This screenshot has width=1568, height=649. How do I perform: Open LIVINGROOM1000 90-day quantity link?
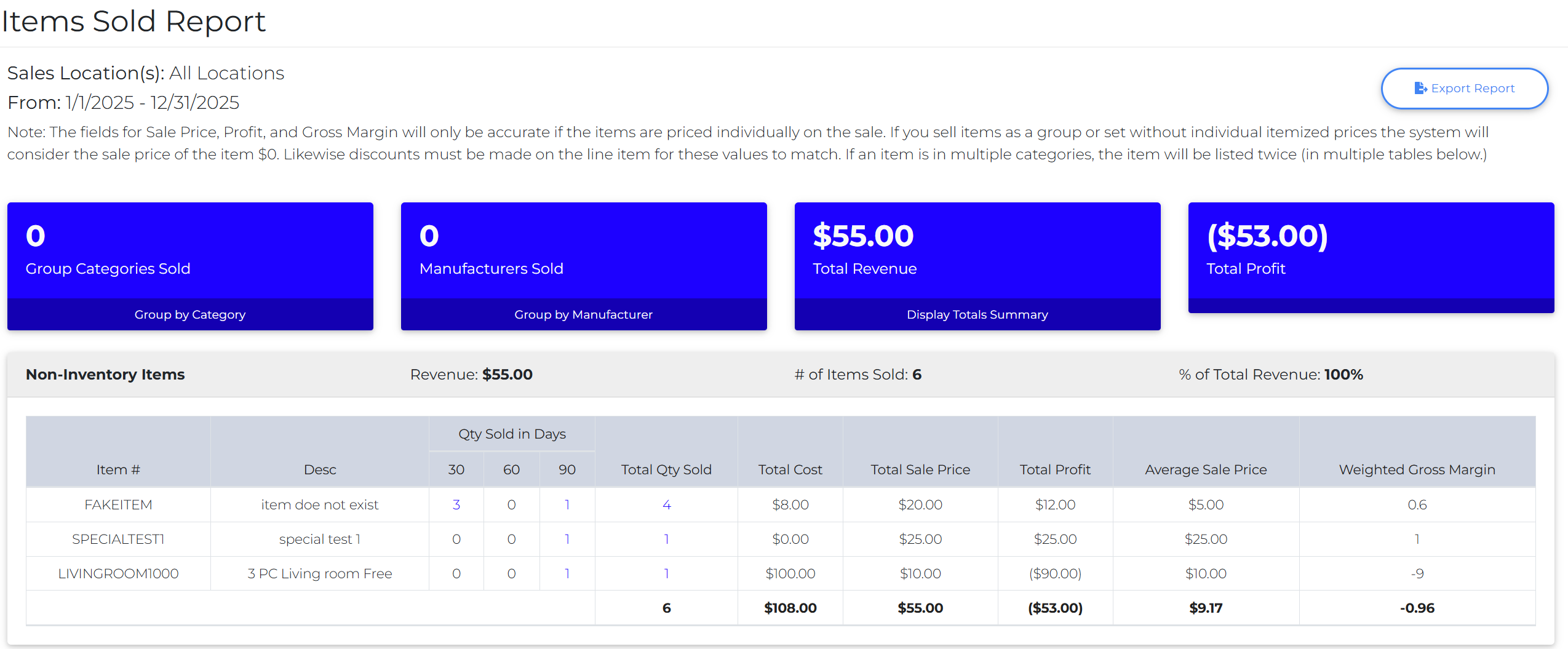pyautogui.click(x=567, y=573)
